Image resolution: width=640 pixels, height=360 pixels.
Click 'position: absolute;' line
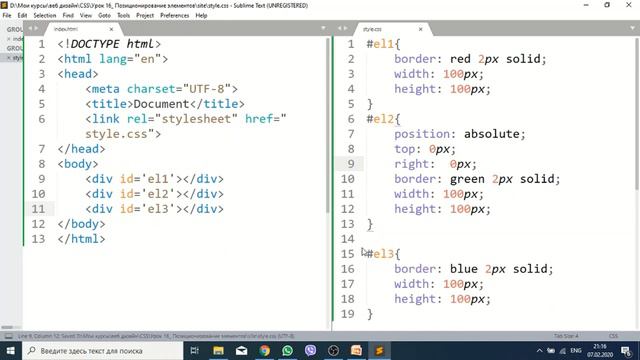pyautogui.click(x=460, y=134)
